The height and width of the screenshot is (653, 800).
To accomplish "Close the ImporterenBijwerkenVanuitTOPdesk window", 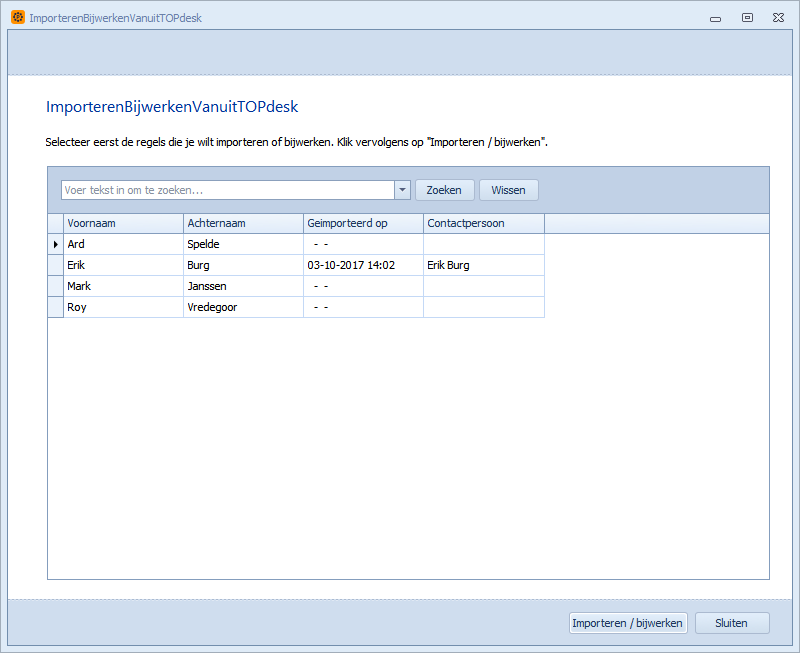I will click(x=778, y=18).
